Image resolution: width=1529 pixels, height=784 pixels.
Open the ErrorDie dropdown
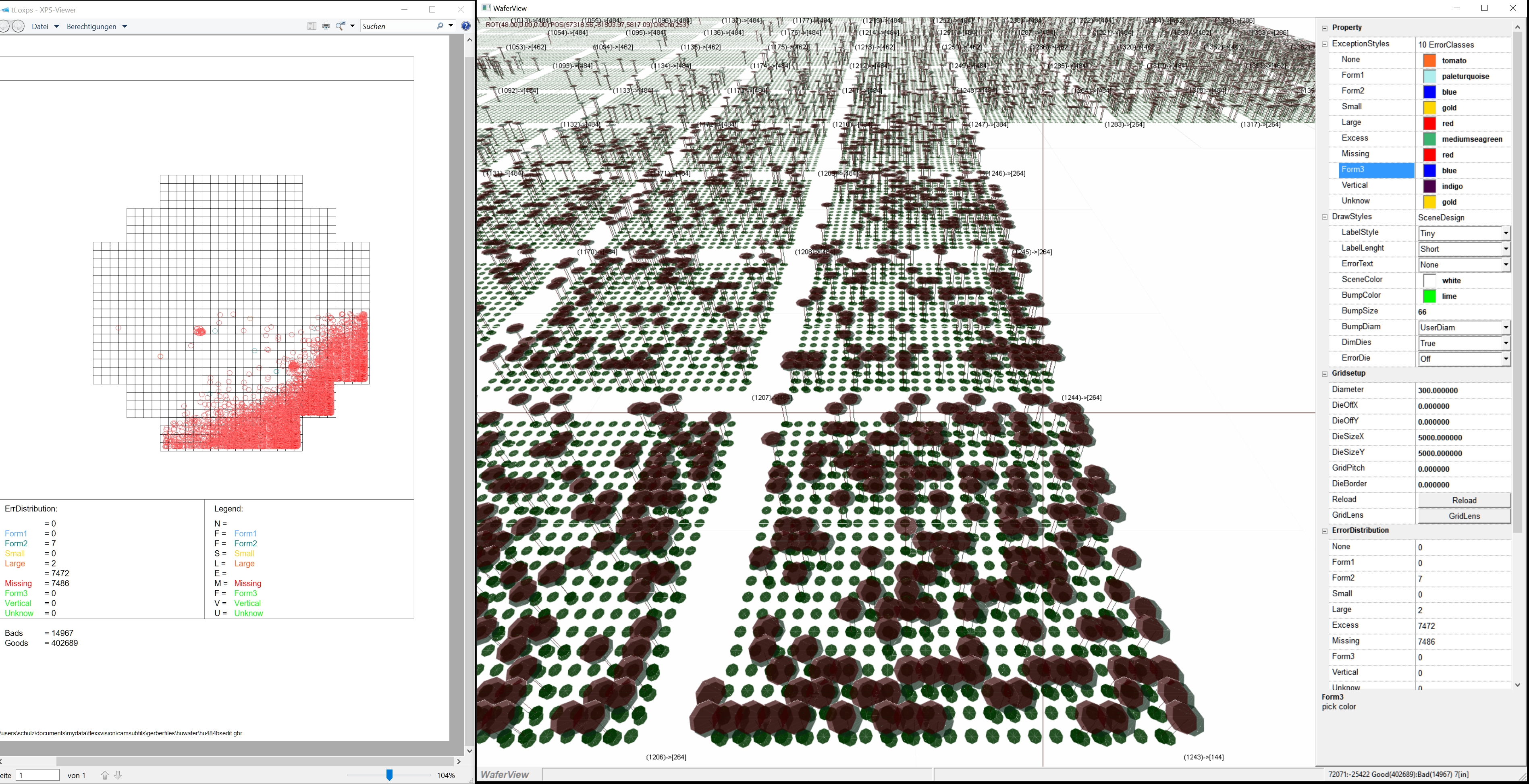(x=1506, y=359)
